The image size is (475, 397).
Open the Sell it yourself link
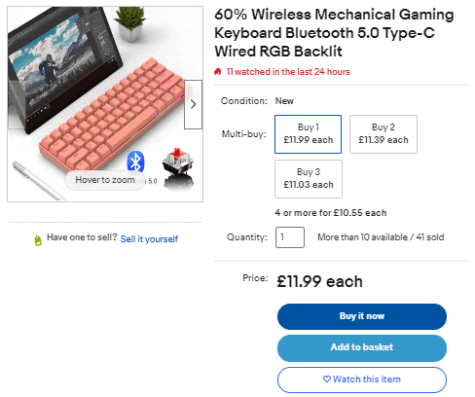click(149, 239)
